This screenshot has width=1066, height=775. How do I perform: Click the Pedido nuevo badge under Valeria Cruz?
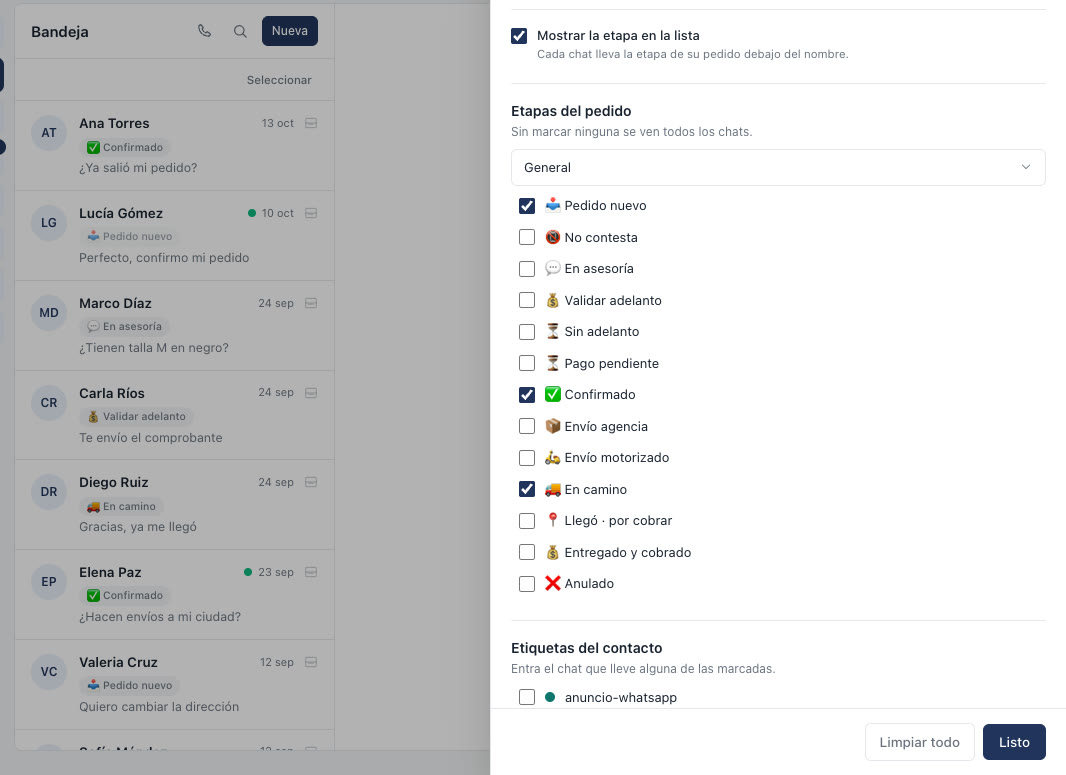(130, 685)
